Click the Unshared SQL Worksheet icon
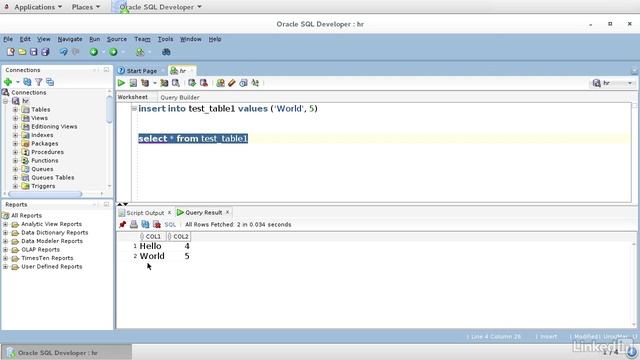Screen dimensions: 640x360 click(x=220, y=83)
